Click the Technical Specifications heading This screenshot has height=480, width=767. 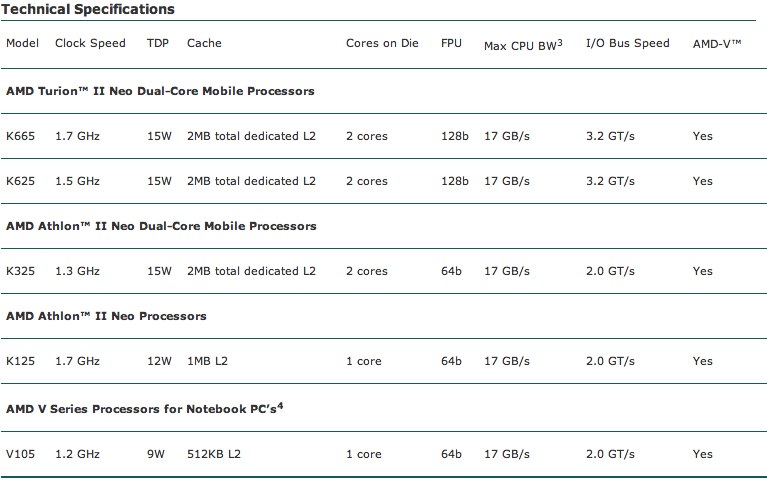point(88,9)
